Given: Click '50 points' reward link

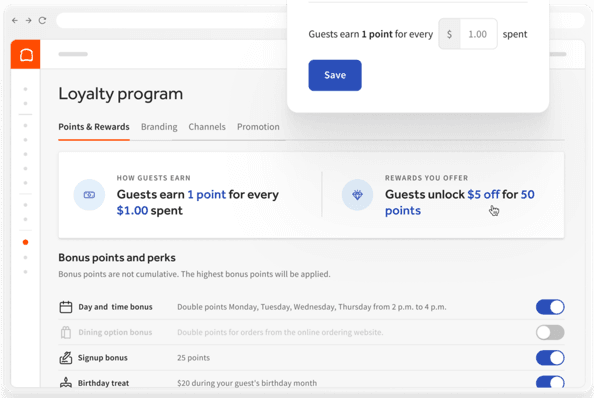Looking at the screenshot, I should coord(460,202).
